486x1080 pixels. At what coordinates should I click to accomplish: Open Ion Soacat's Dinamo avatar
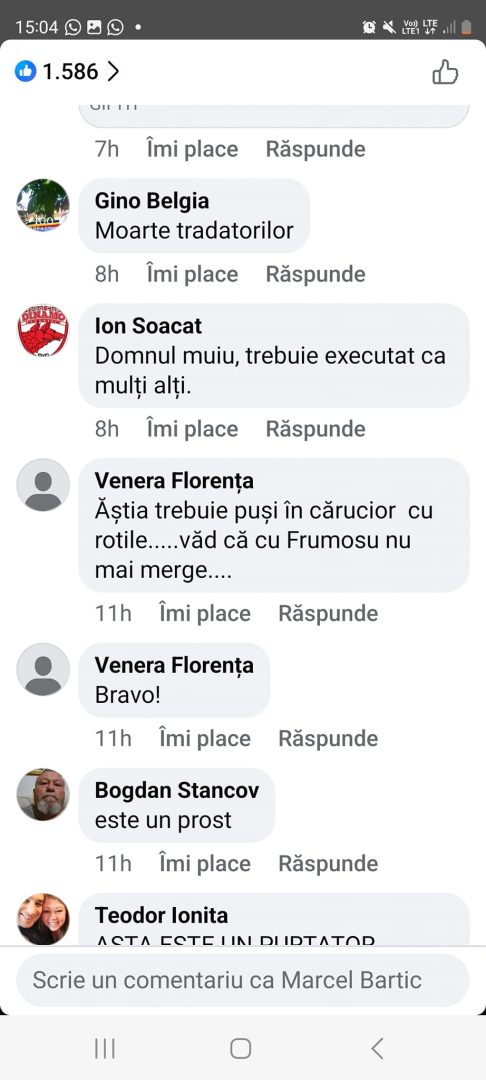tap(43, 331)
